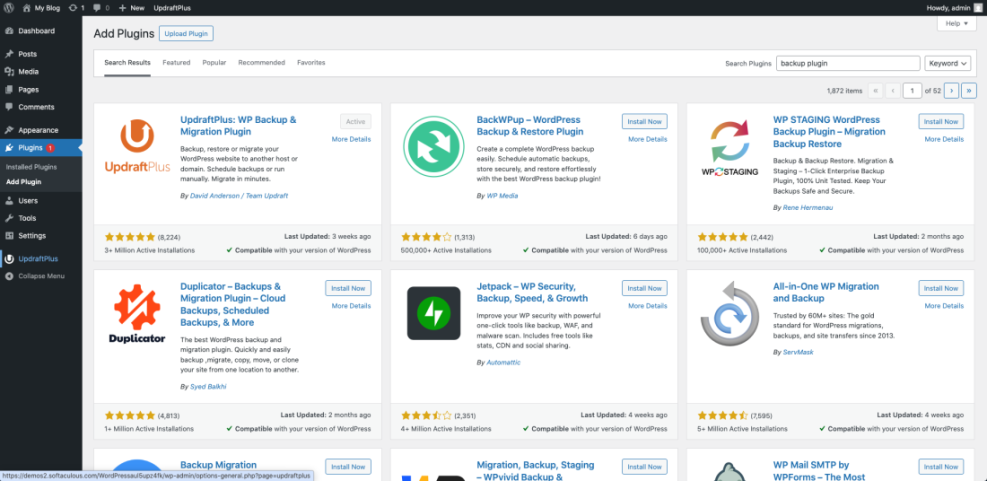Click the UpdraftPlus plugin logo
This screenshot has height=481, width=987.
point(137,146)
